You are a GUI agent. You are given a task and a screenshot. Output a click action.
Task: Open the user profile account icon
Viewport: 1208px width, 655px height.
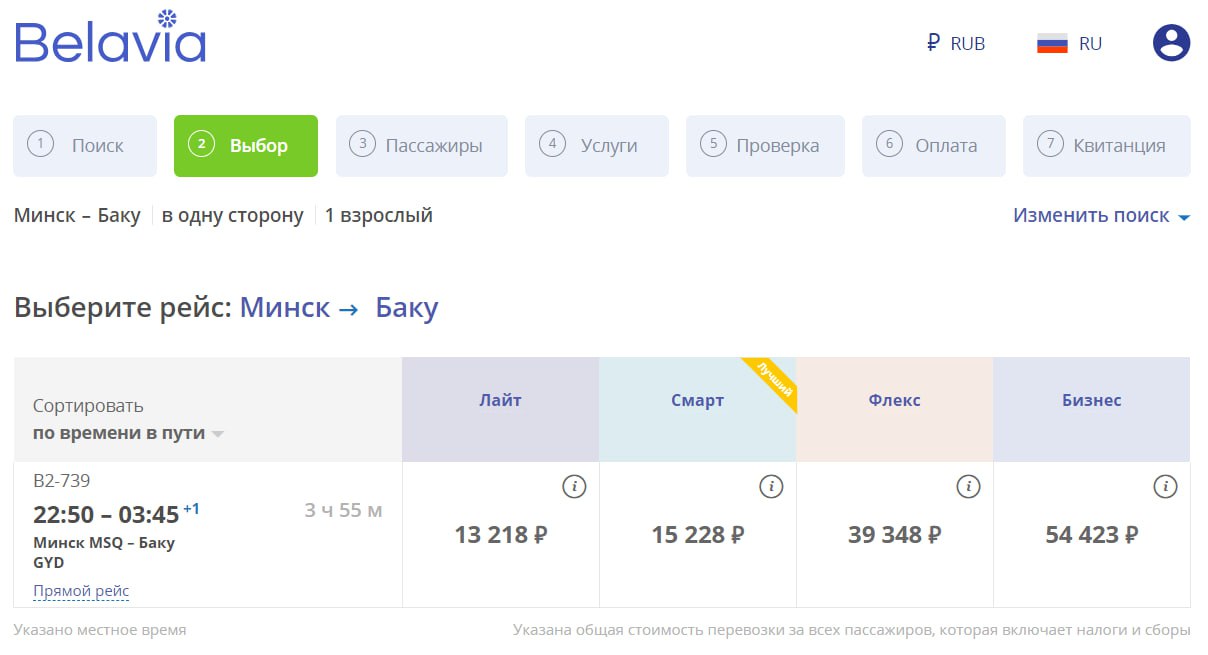(1171, 43)
